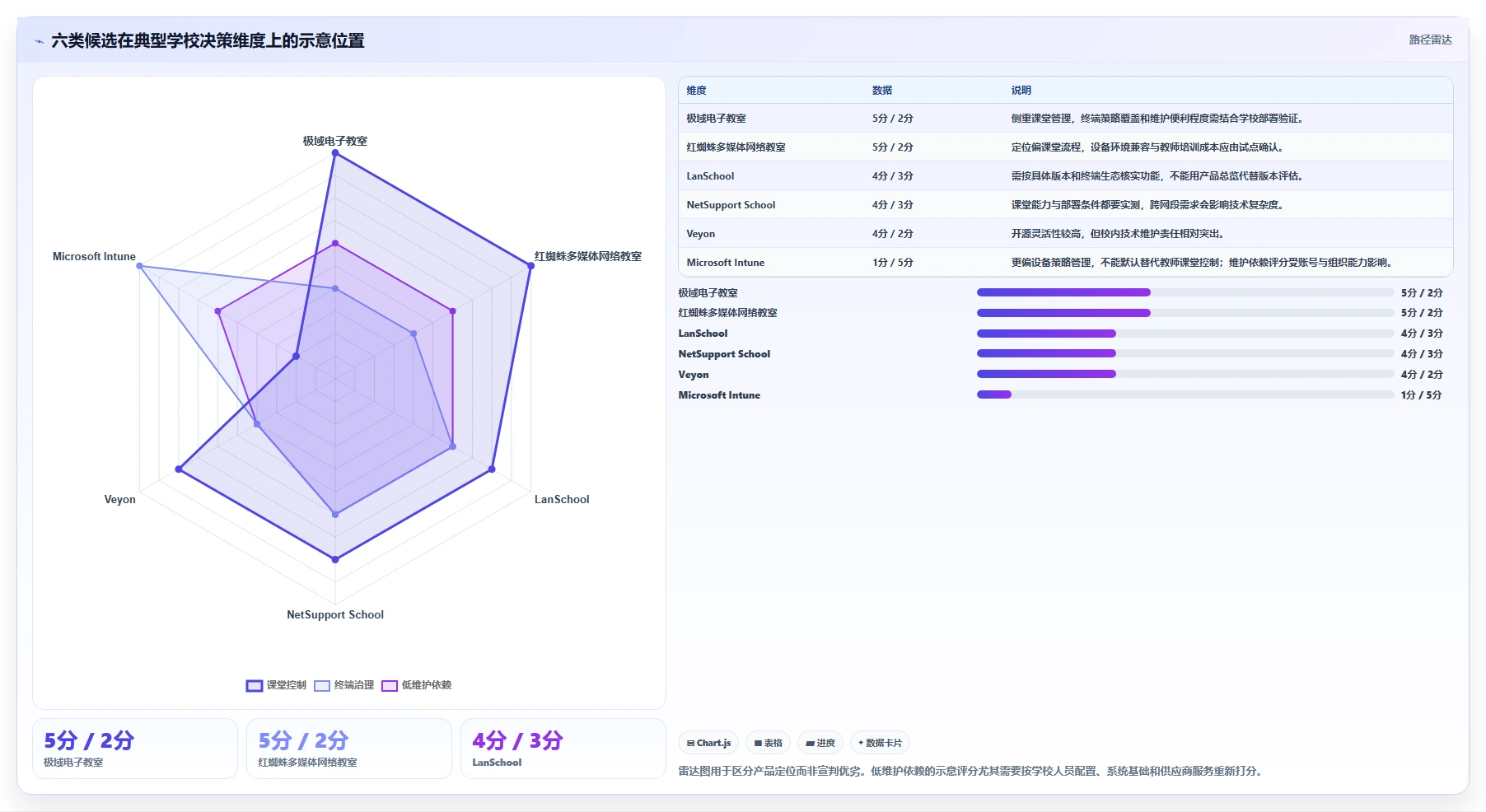The height and width of the screenshot is (812, 1486).
Task: Click the Microsoft Intune progress bar
Action: 1185,394
